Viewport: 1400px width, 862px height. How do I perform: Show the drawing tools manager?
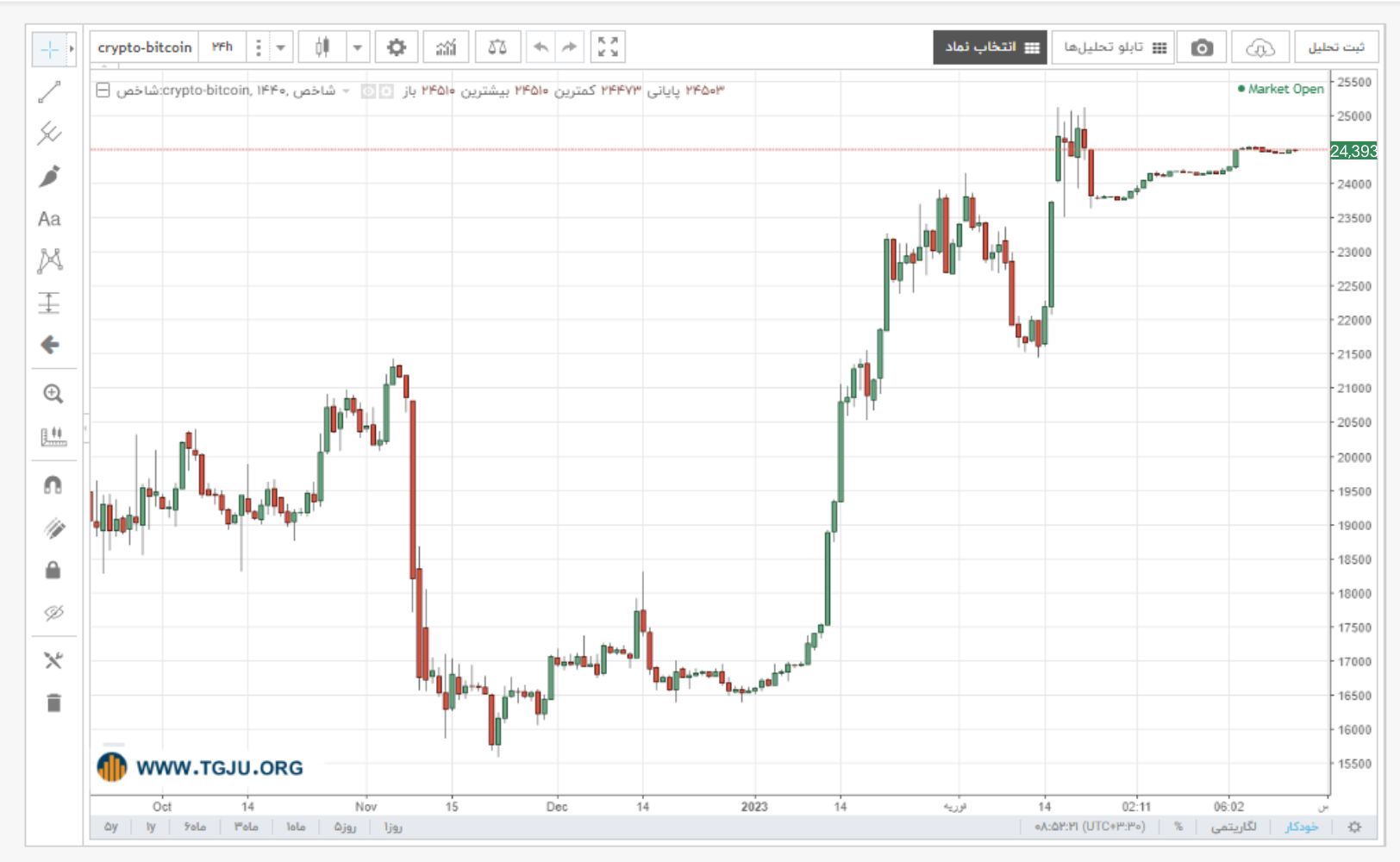point(53,660)
